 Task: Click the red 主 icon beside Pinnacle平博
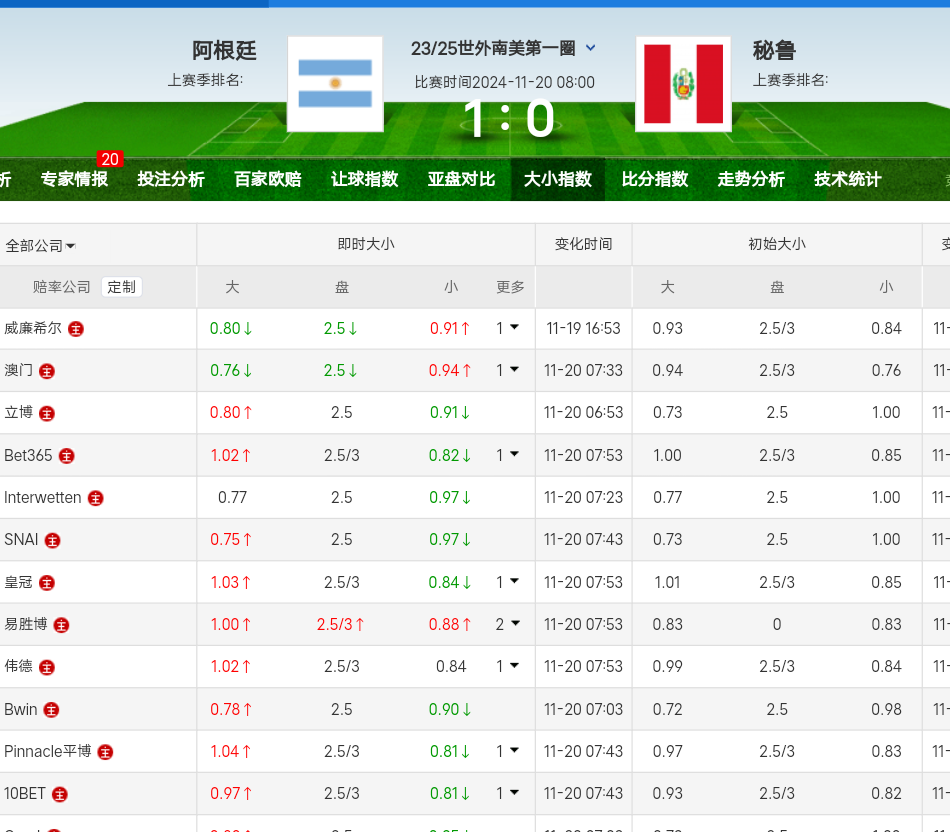point(105,752)
